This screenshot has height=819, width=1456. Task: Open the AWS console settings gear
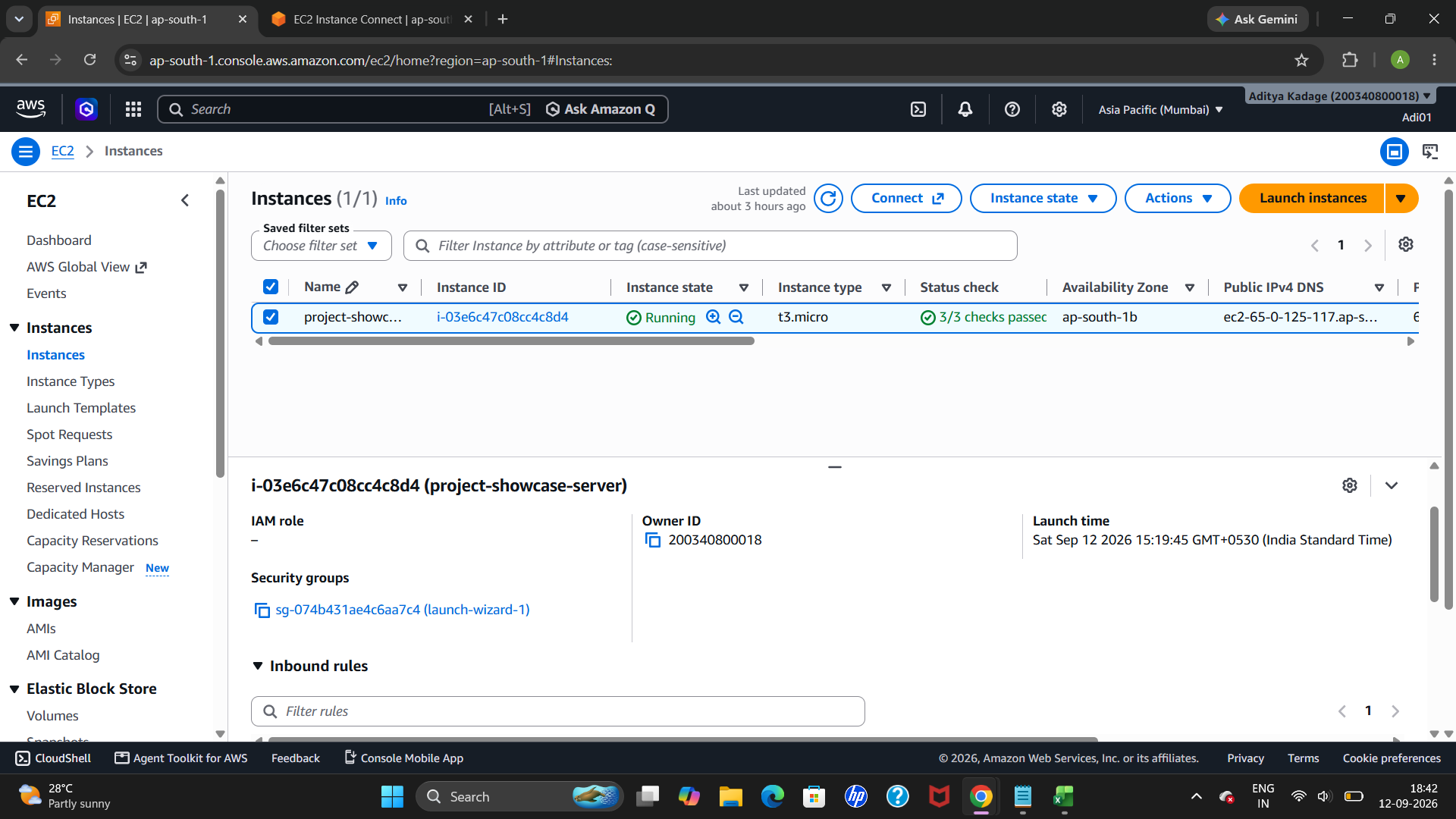(1059, 109)
